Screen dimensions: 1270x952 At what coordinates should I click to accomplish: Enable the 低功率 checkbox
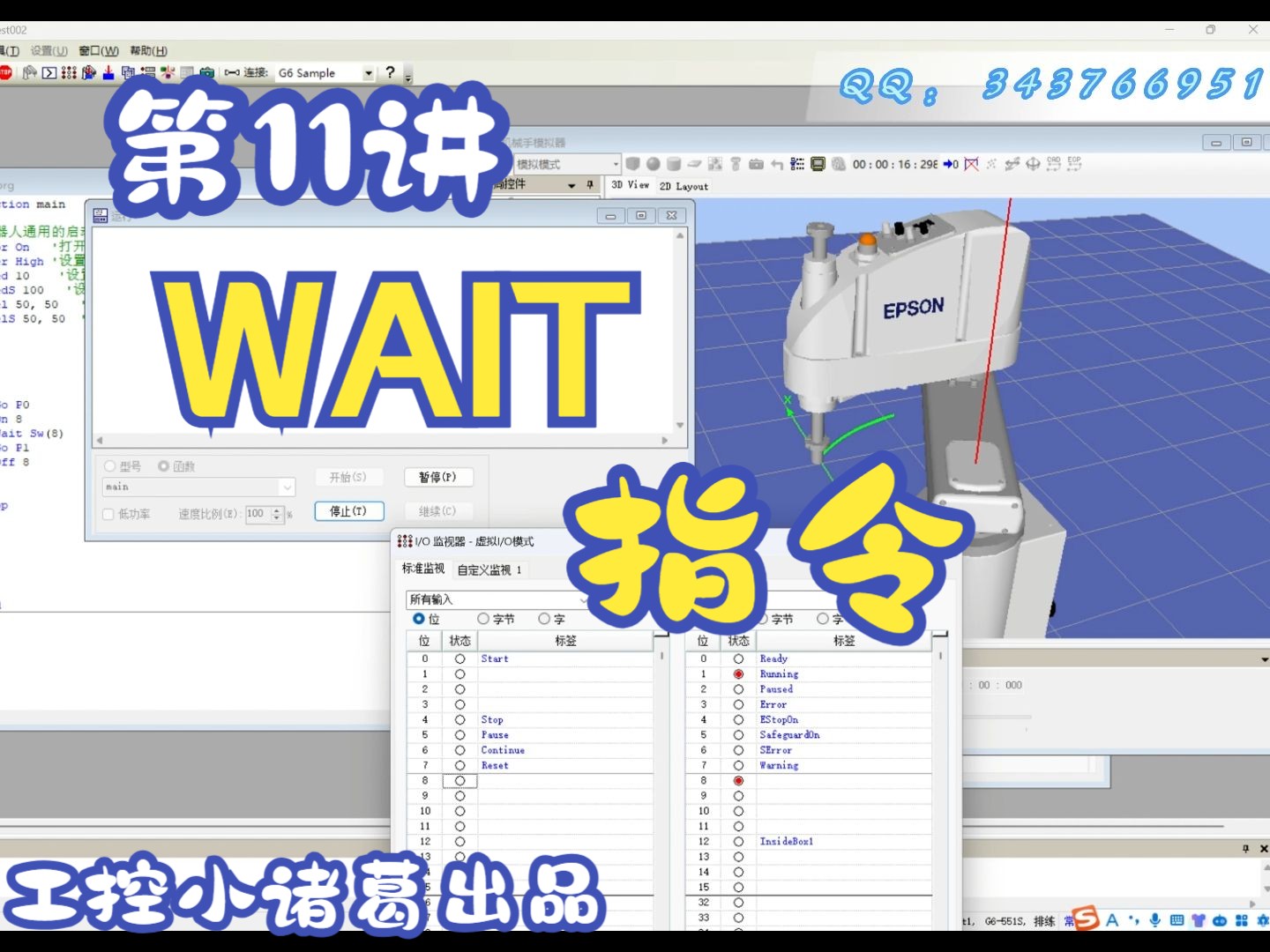[x=108, y=514]
